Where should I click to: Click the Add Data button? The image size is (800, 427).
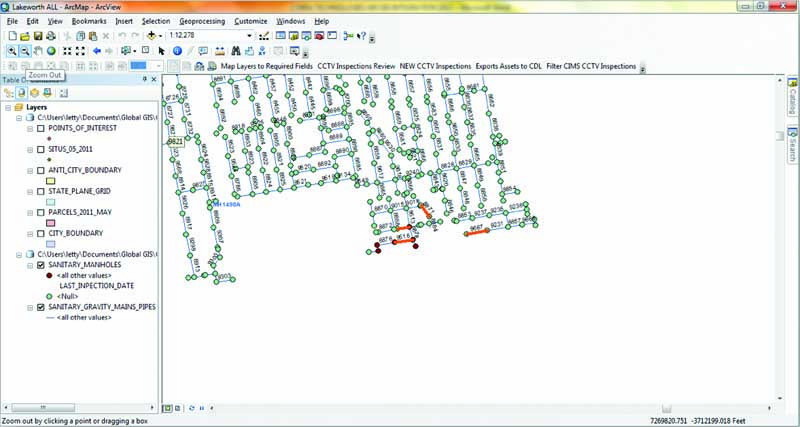(x=151, y=36)
